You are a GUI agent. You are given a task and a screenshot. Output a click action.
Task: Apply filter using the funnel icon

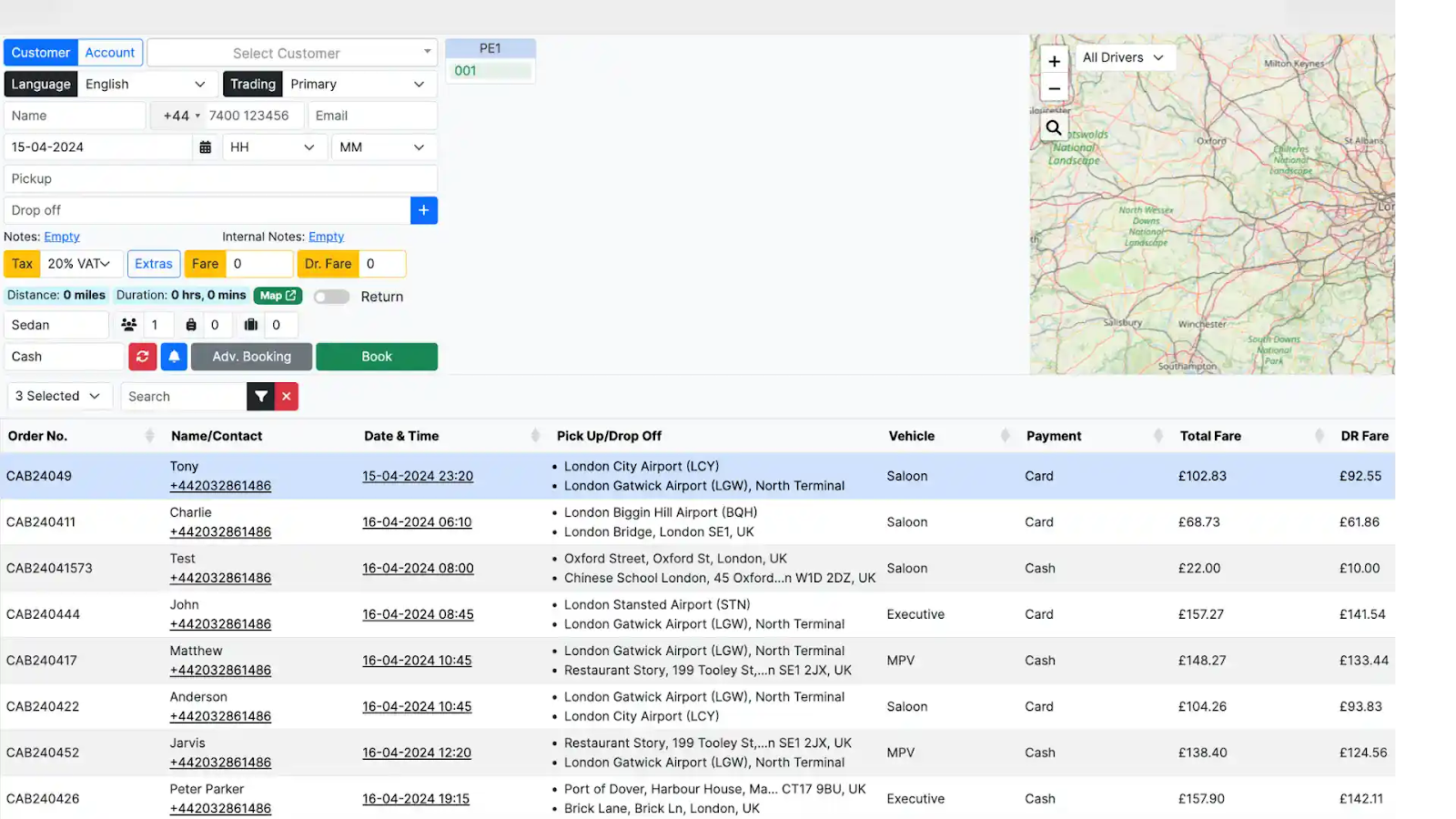(261, 397)
